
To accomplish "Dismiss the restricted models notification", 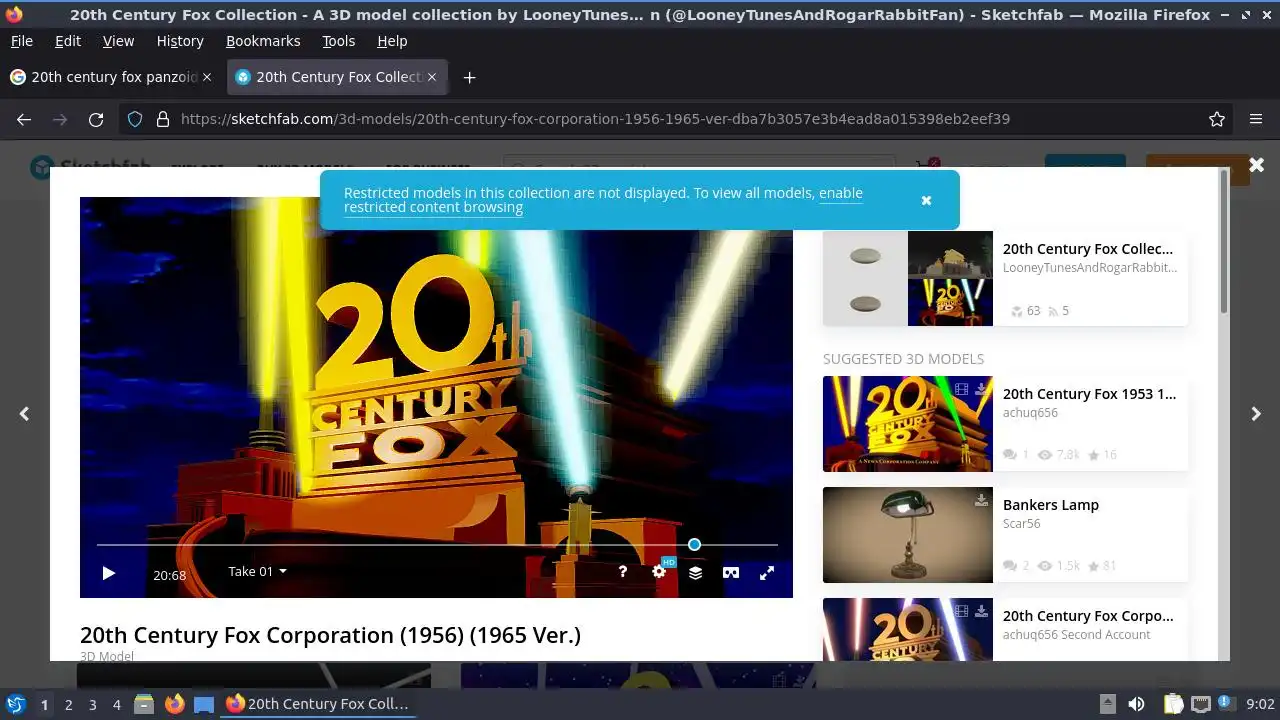I will (926, 200).
